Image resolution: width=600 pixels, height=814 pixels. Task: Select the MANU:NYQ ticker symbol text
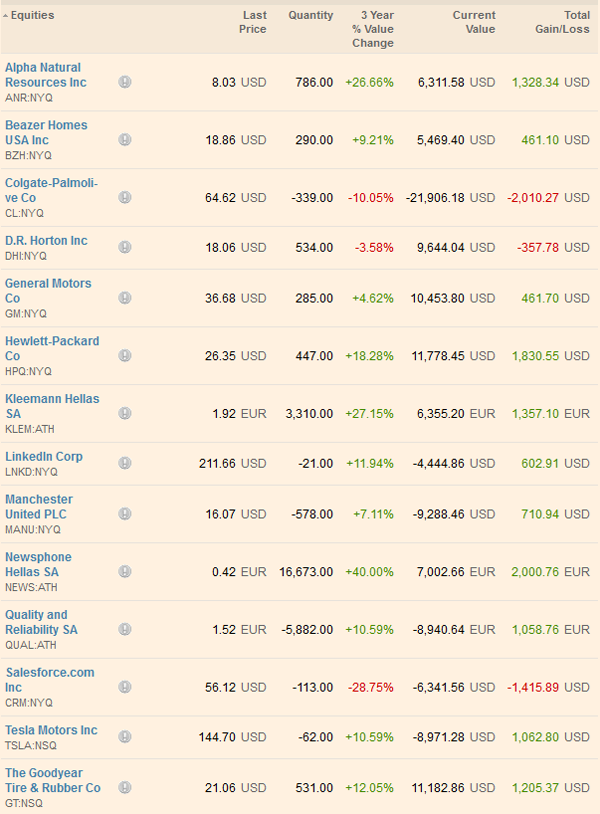[x=33, y=530]
